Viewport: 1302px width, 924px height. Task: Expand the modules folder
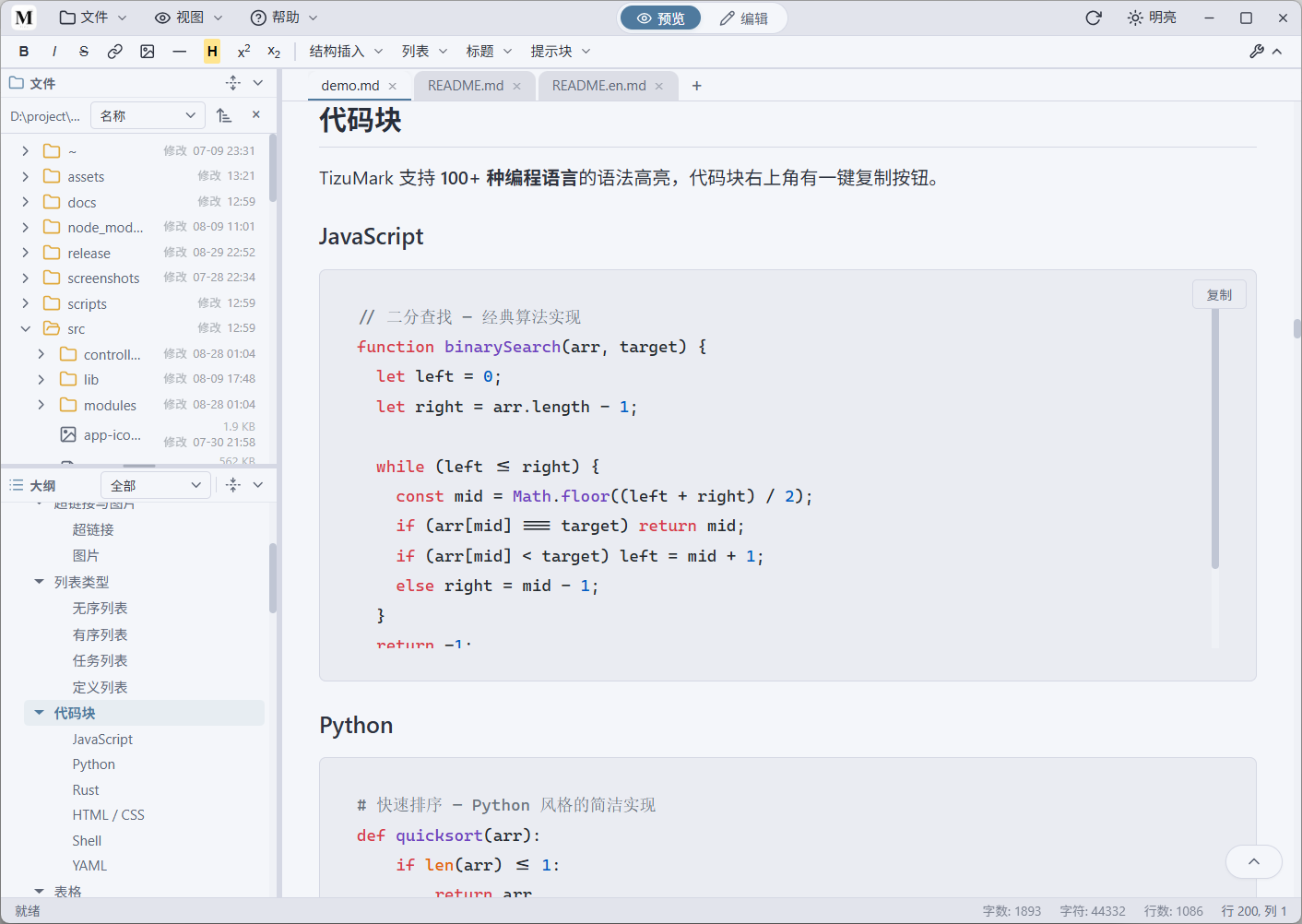coord(41,405)
